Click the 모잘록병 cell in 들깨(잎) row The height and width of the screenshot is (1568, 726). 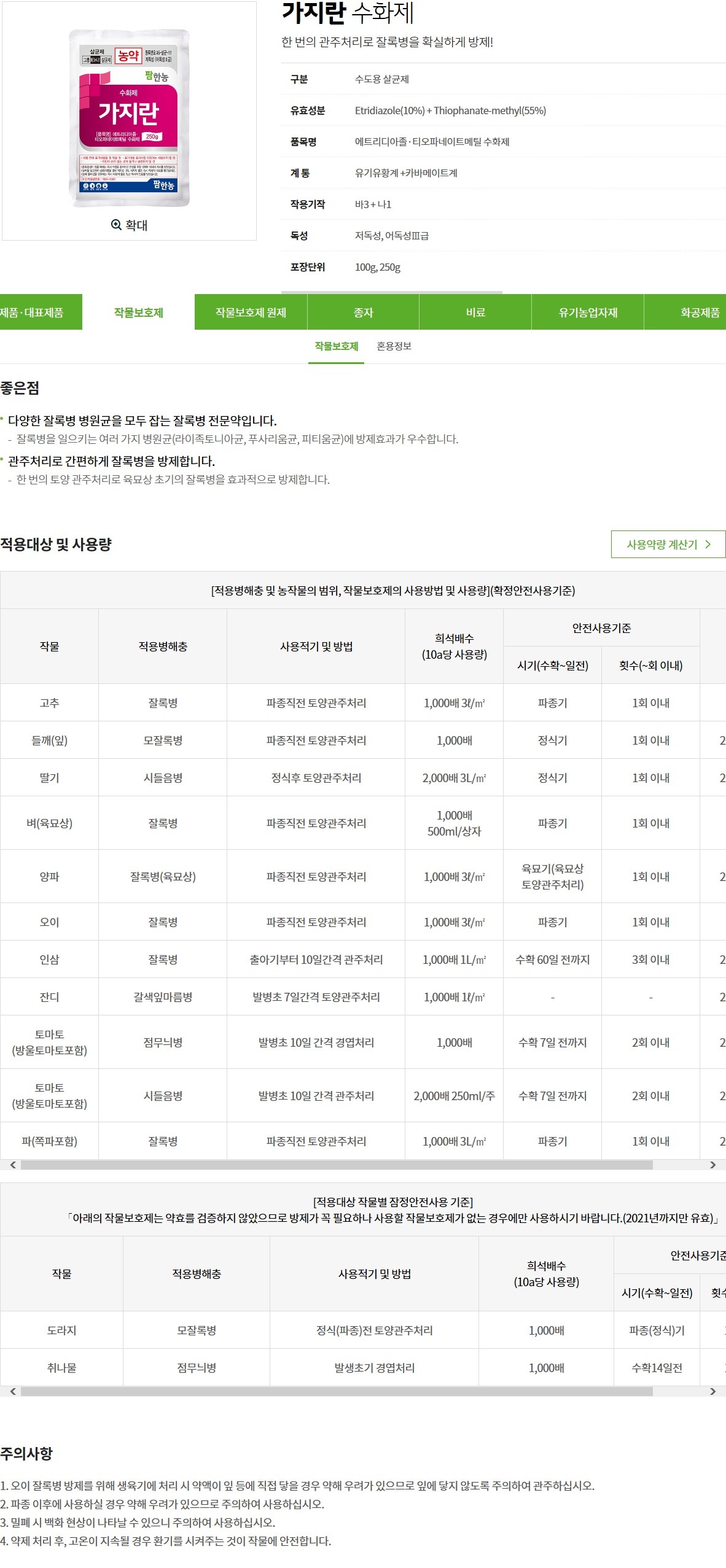point(163,740)
